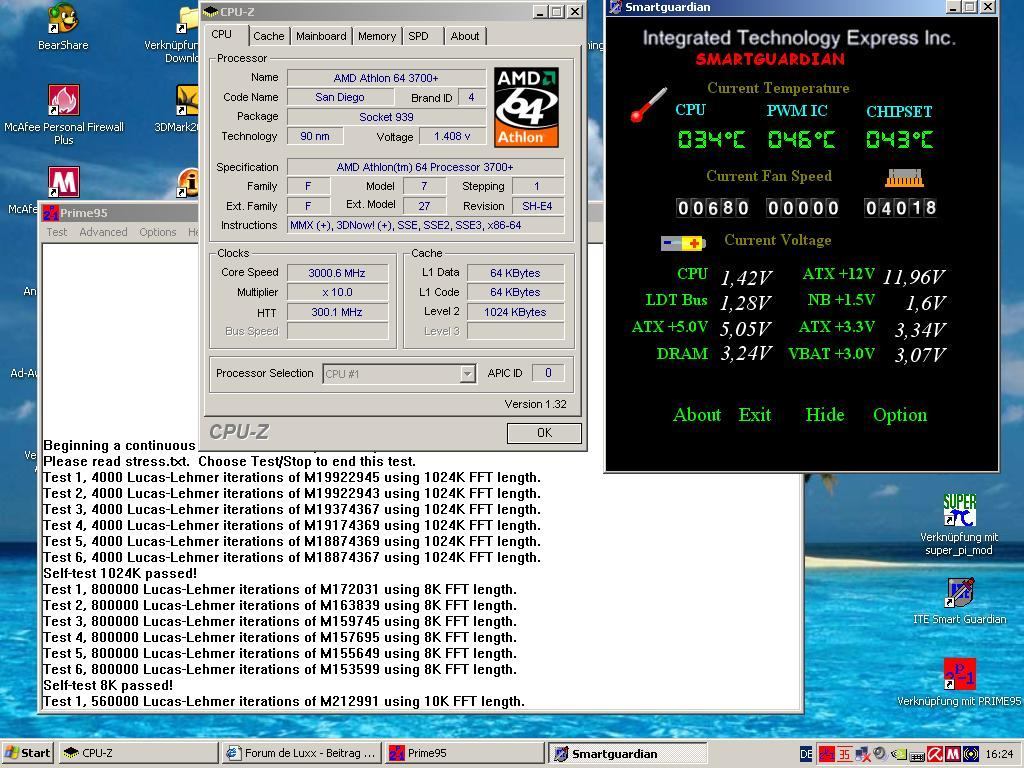Click the CPU temperature 034°C readout
Image resolution: width=1024 pixels, height=768 pixels.
[x=711, y=139]
